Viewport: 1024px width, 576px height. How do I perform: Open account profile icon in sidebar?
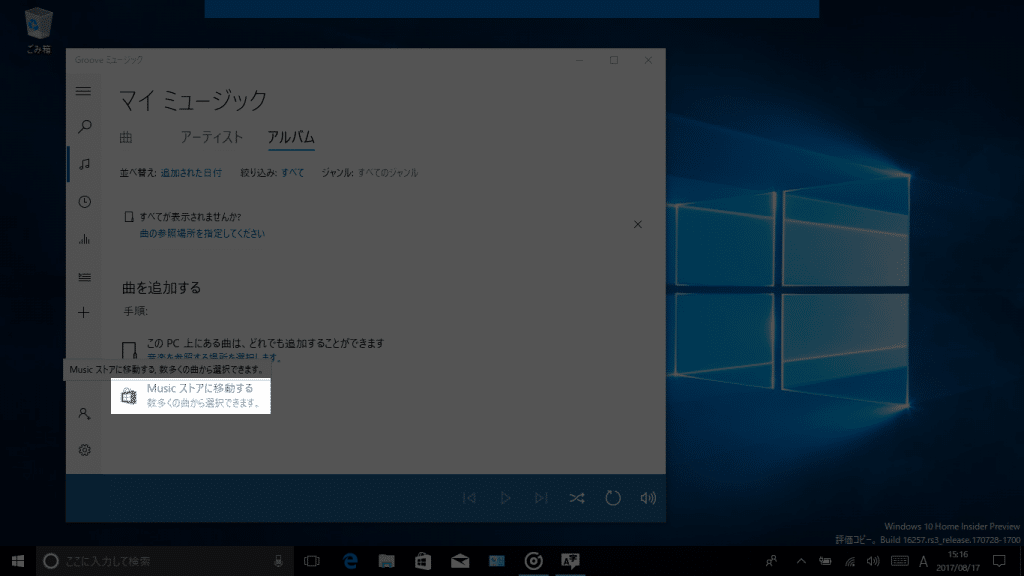pos(84,413)
